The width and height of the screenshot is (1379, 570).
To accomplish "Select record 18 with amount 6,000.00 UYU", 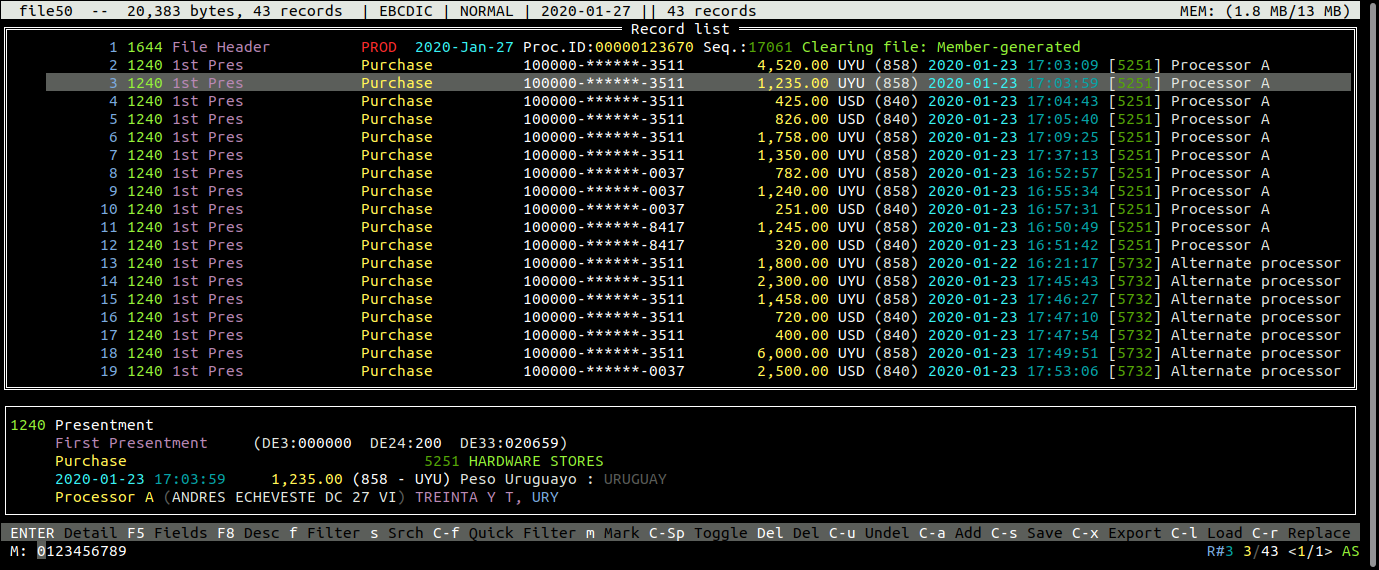I will click(x=600, y=353).
